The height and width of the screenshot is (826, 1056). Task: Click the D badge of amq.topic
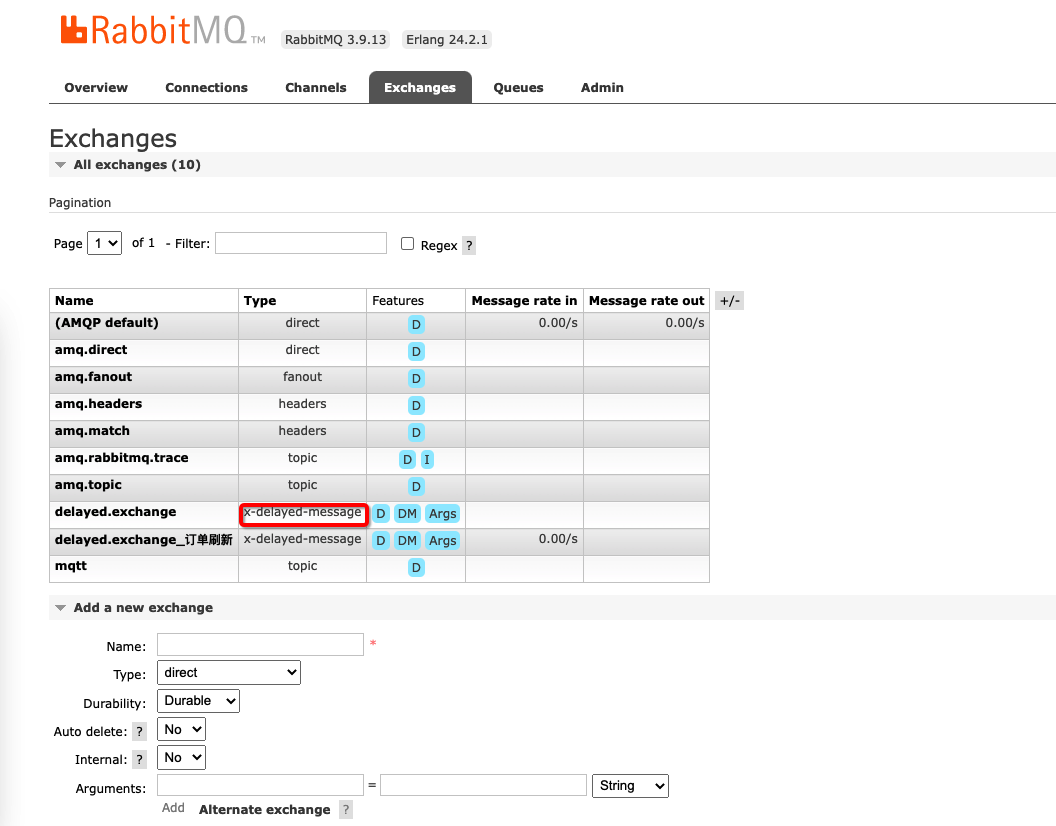coord(416,486)
